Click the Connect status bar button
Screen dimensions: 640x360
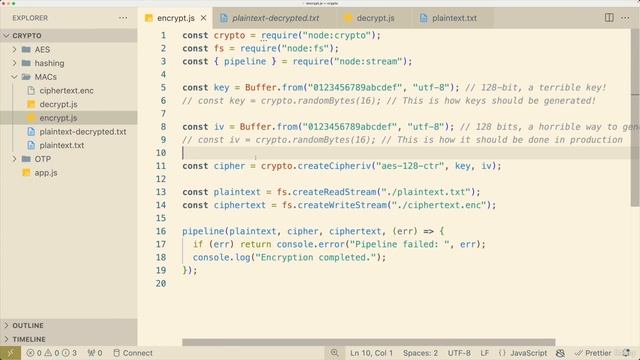(x=133, y=353)
